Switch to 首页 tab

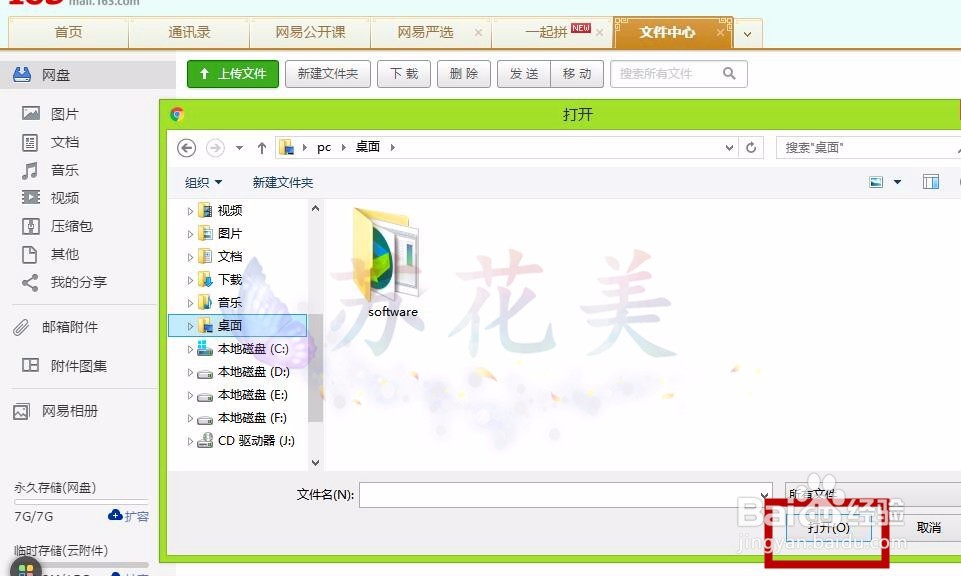(68, 32)
